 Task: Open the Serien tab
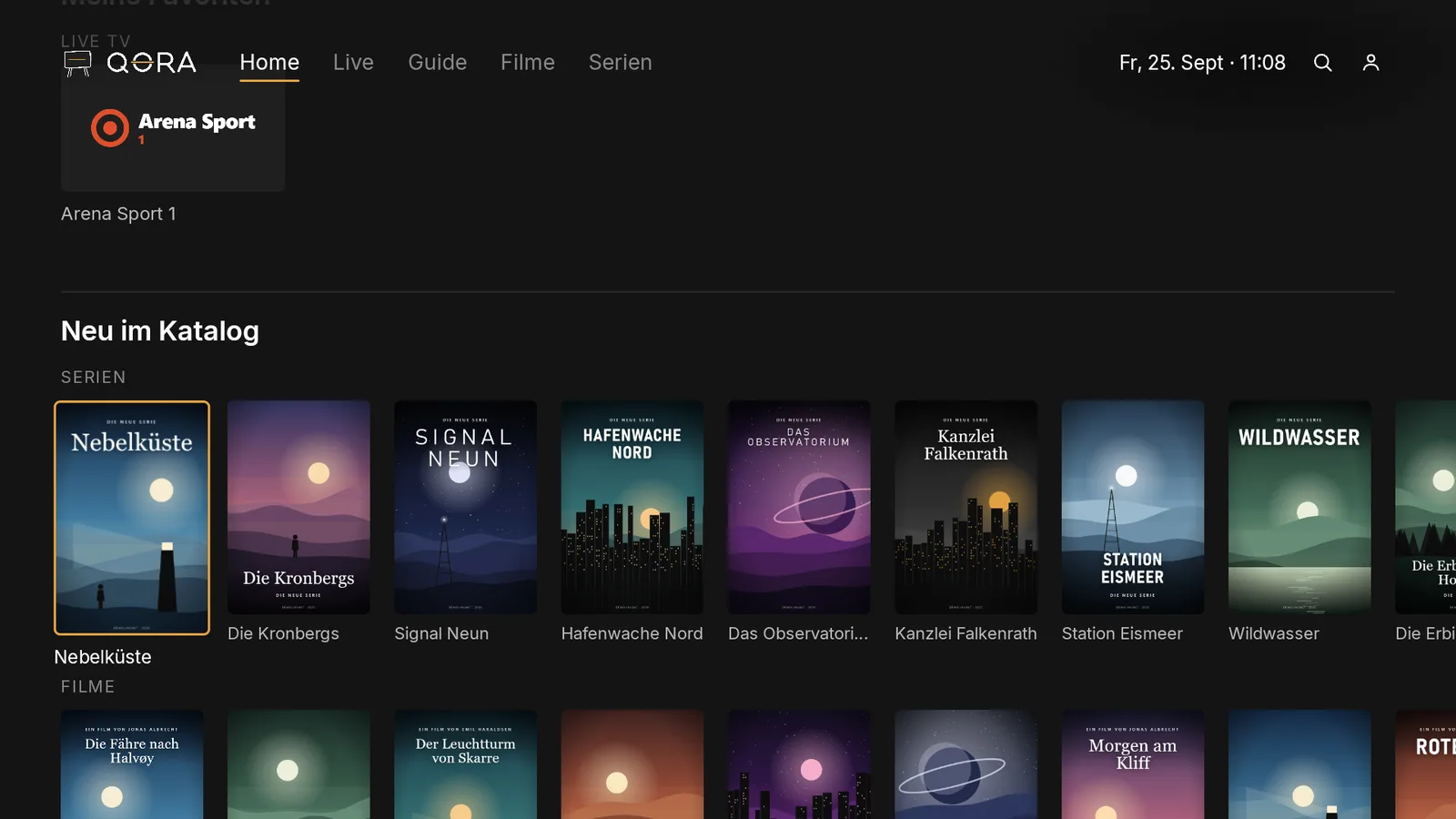(x=620, y=63)
